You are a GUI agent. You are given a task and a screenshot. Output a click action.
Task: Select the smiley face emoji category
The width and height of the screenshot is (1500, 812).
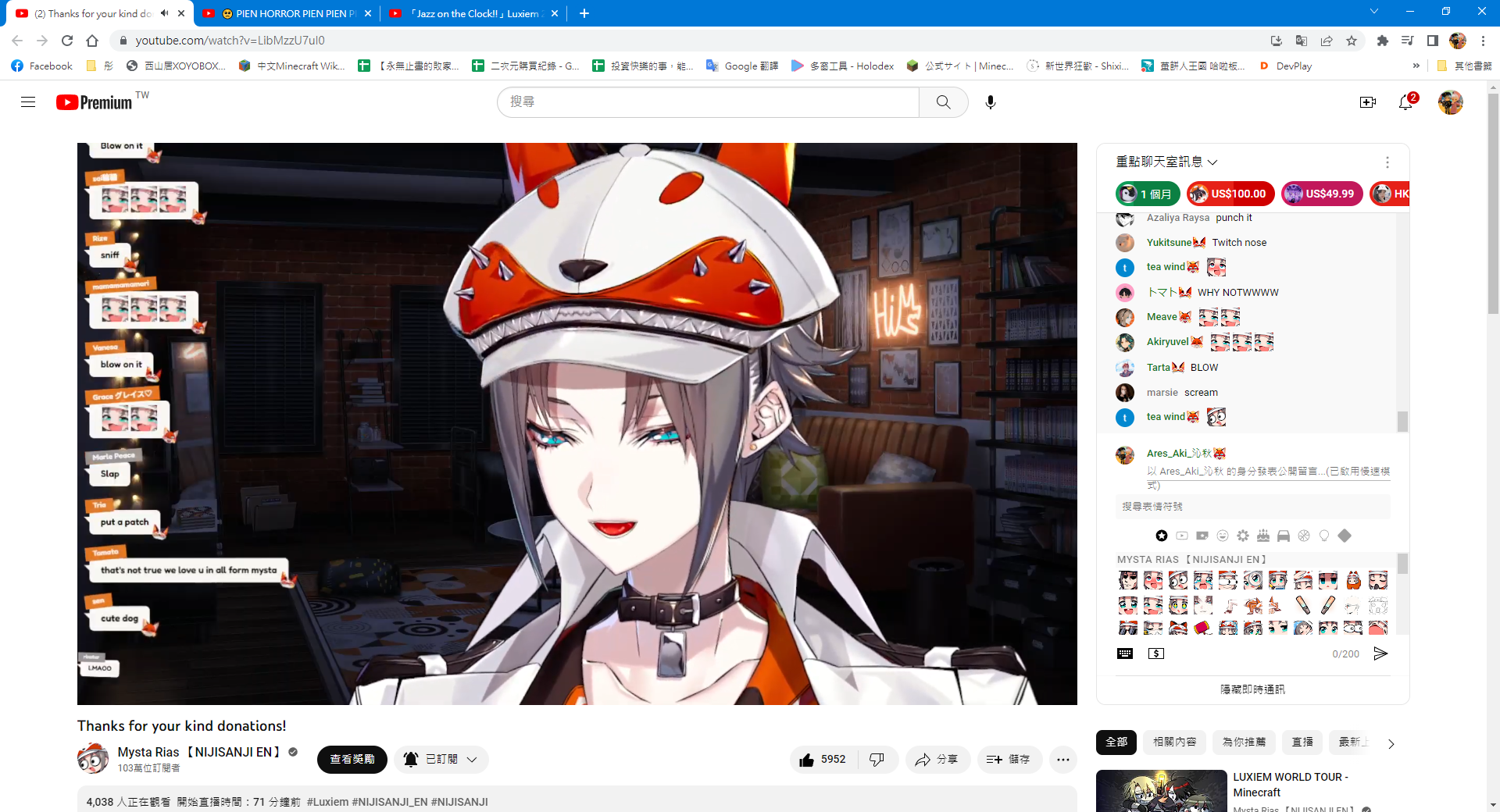point(1223,536)
